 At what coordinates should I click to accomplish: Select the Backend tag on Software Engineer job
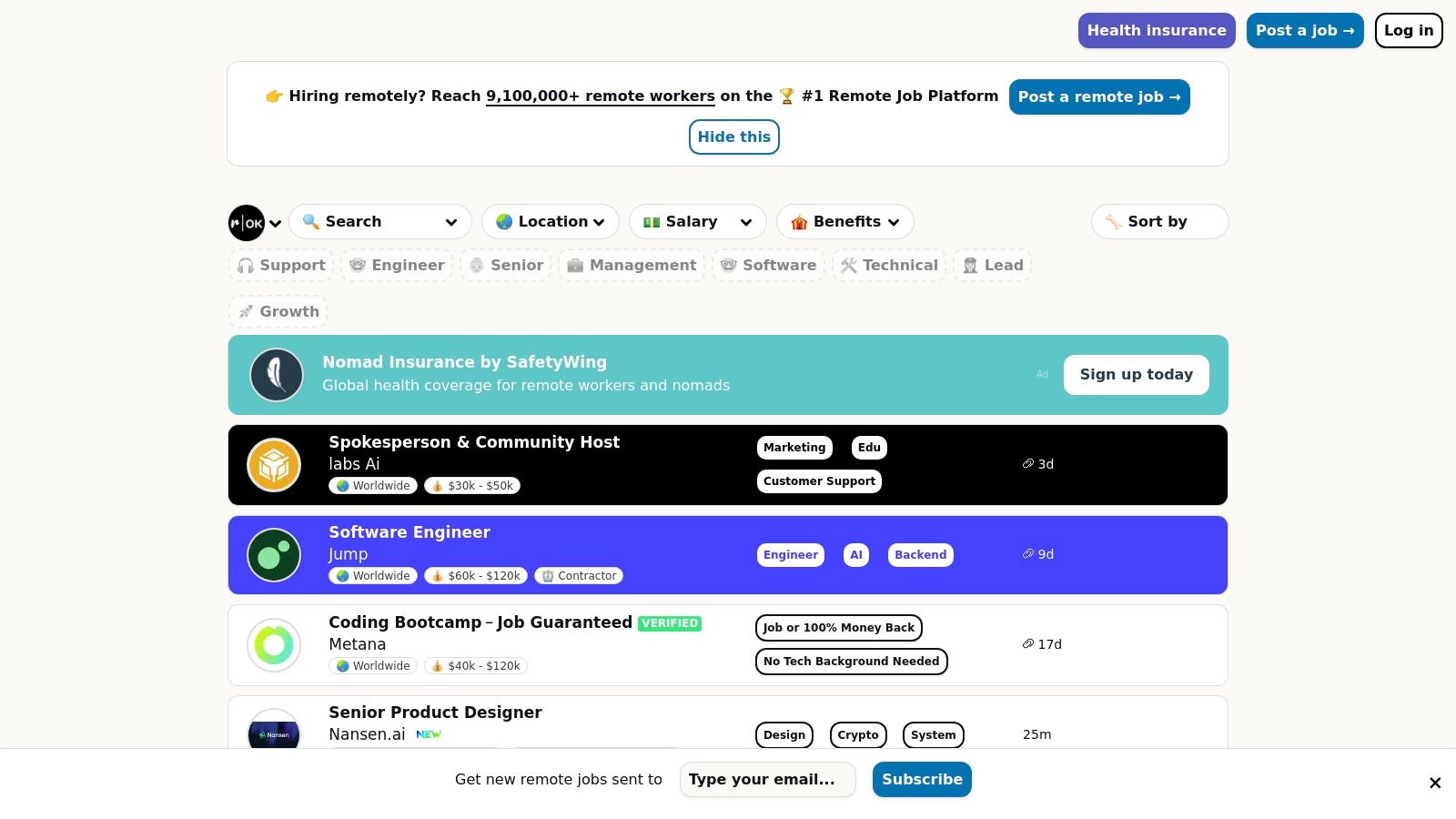pyautogui.click(x=920, y=555)
